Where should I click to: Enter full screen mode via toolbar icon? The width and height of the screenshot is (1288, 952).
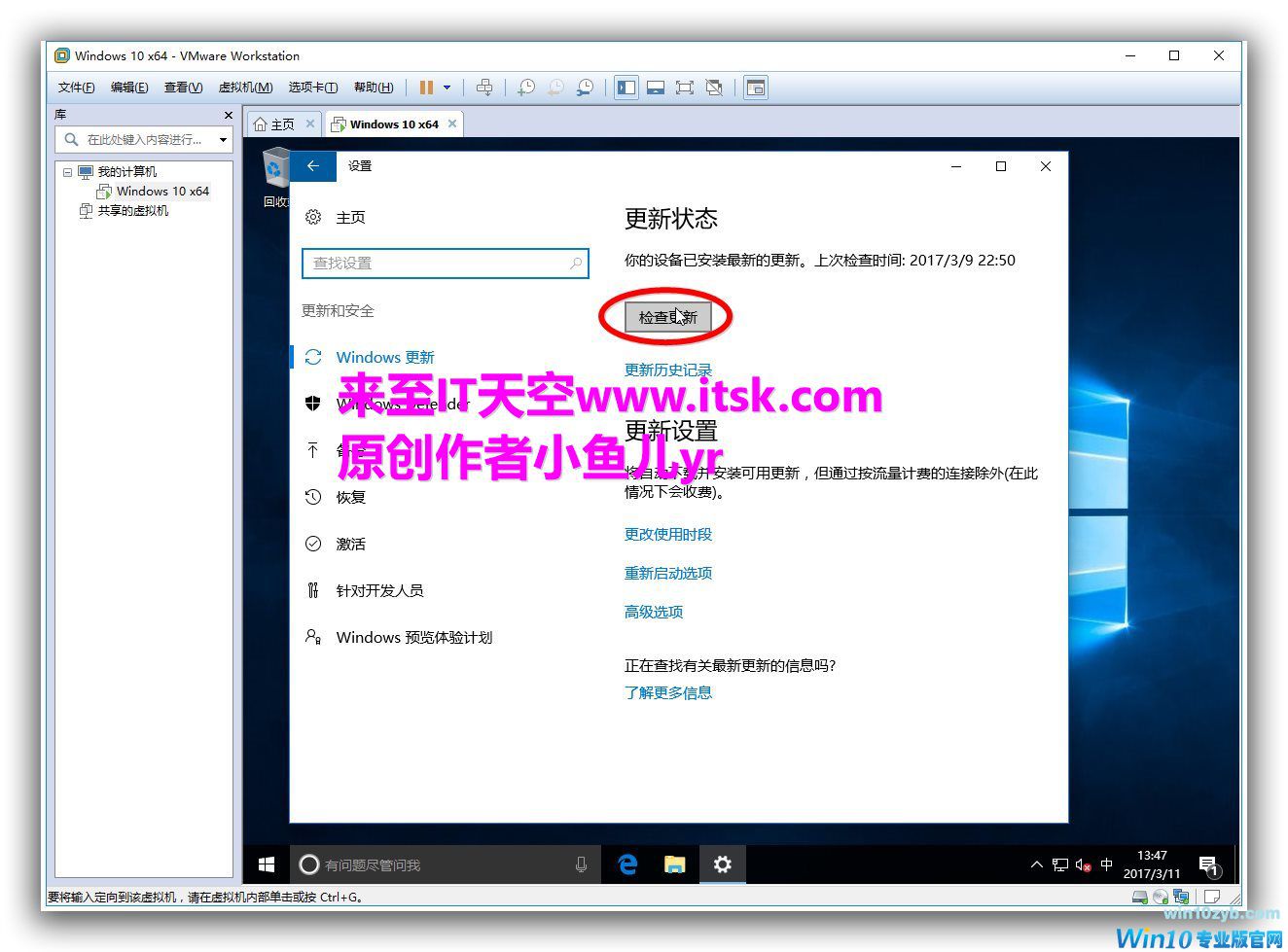click(x=685, y=88)
